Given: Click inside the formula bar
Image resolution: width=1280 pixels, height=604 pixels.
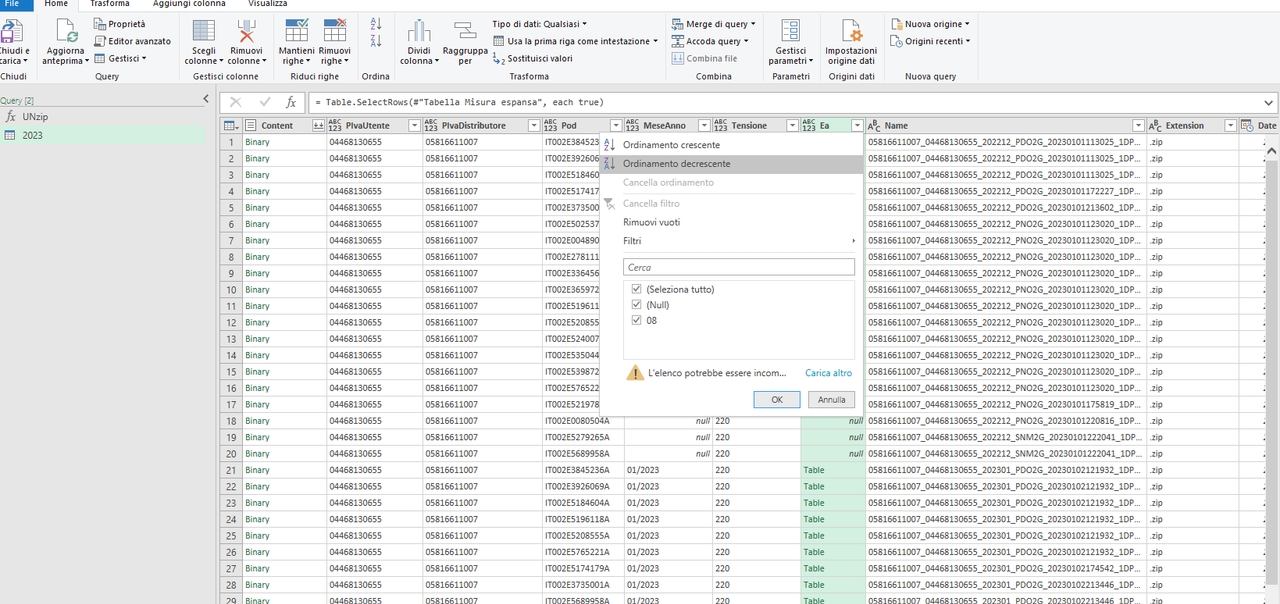Looking at the screenshot, I should point(783,102).
